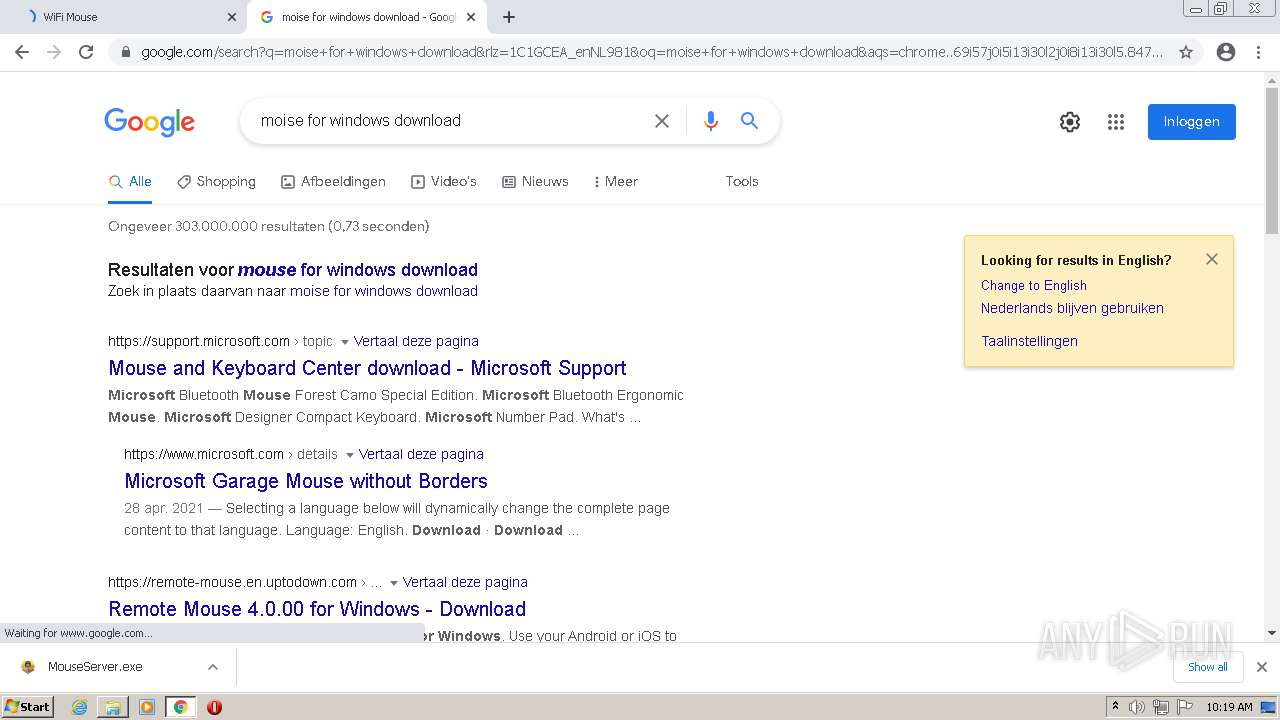Open the media player taskbar icon
1280x720 pixels.
click(147, 707)
